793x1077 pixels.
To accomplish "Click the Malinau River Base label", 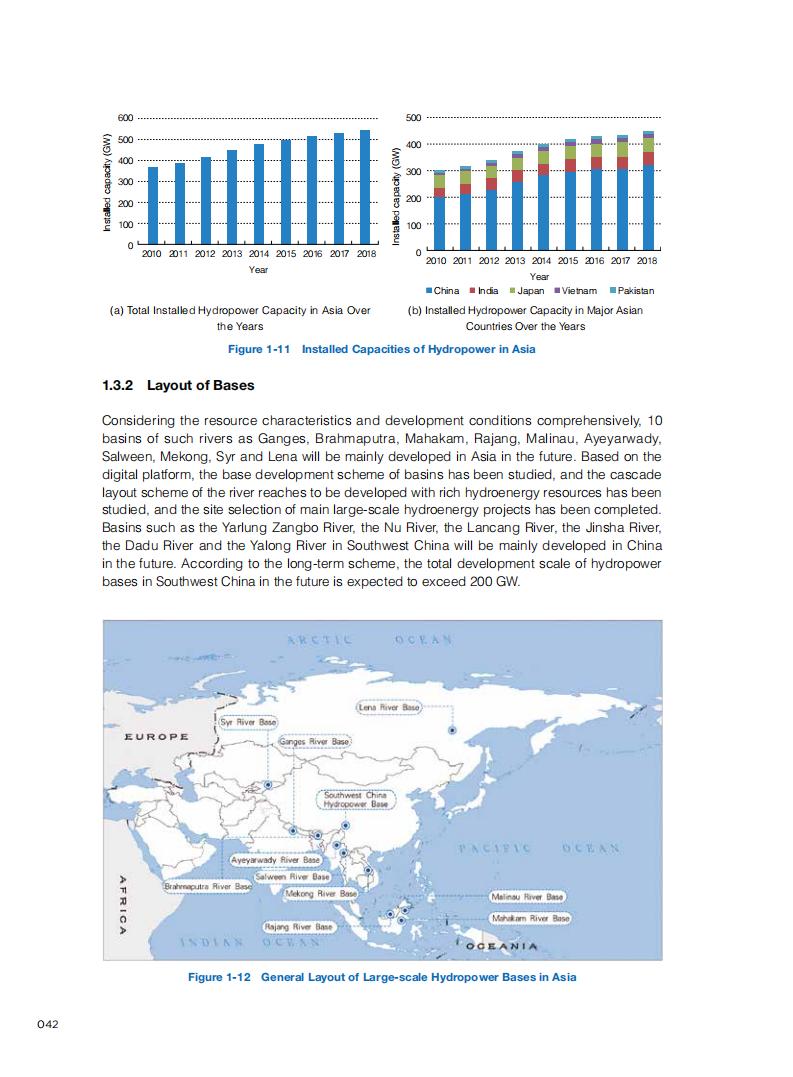I will click(527, 897).
